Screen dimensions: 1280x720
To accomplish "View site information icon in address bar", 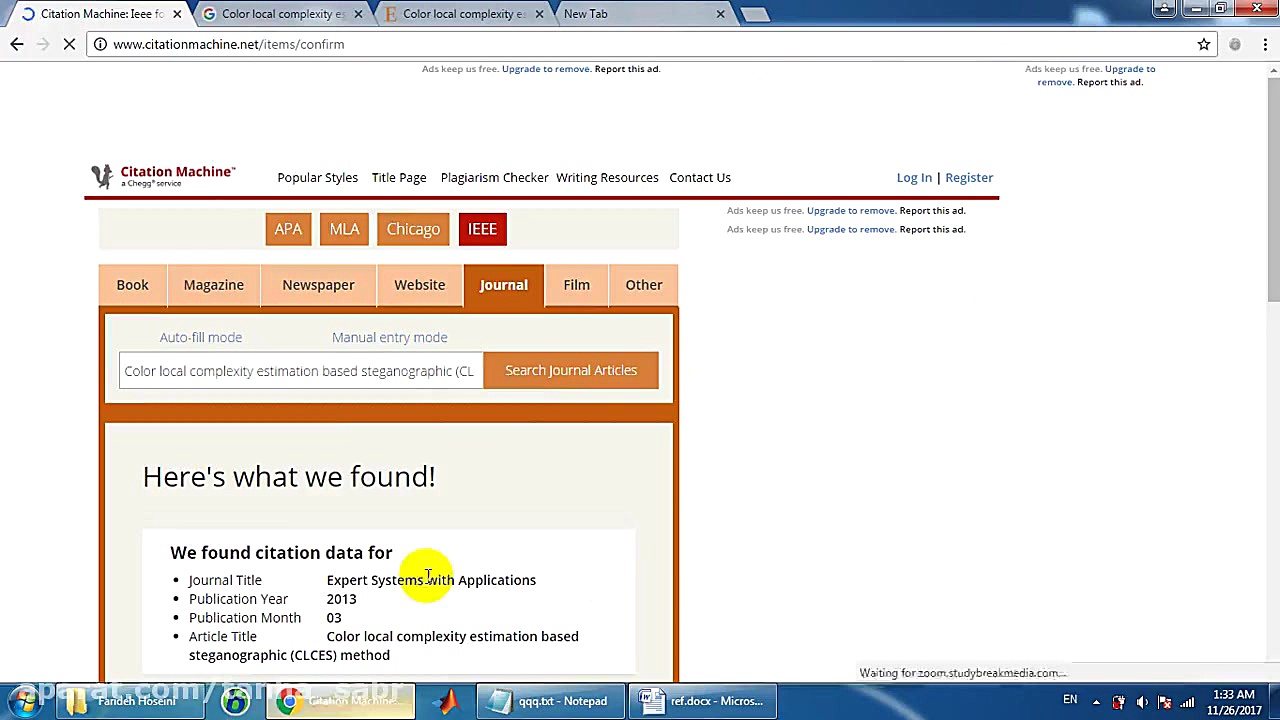I will (x=101, y=44).
